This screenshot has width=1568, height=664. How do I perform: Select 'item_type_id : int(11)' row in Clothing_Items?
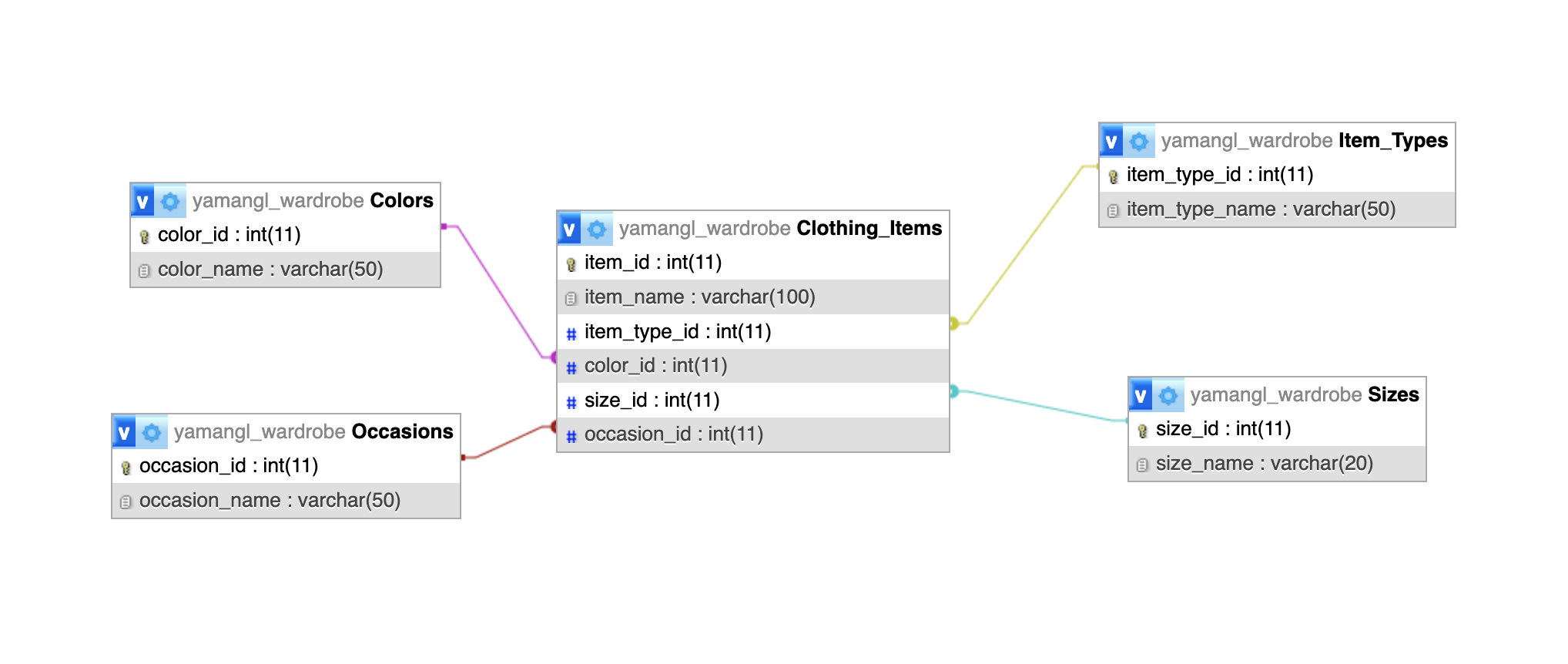[x=753, y=332]
